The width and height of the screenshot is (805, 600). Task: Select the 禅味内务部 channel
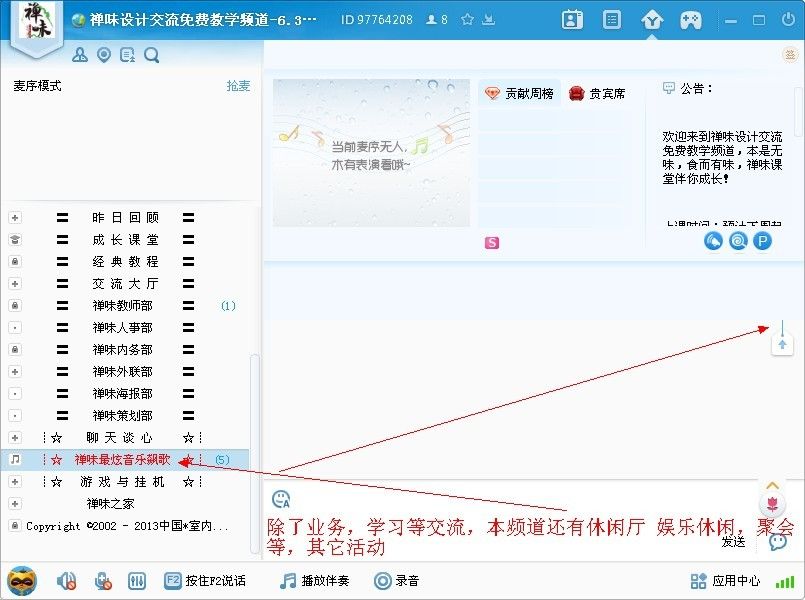pyautogui.click(x=125, y=350)
